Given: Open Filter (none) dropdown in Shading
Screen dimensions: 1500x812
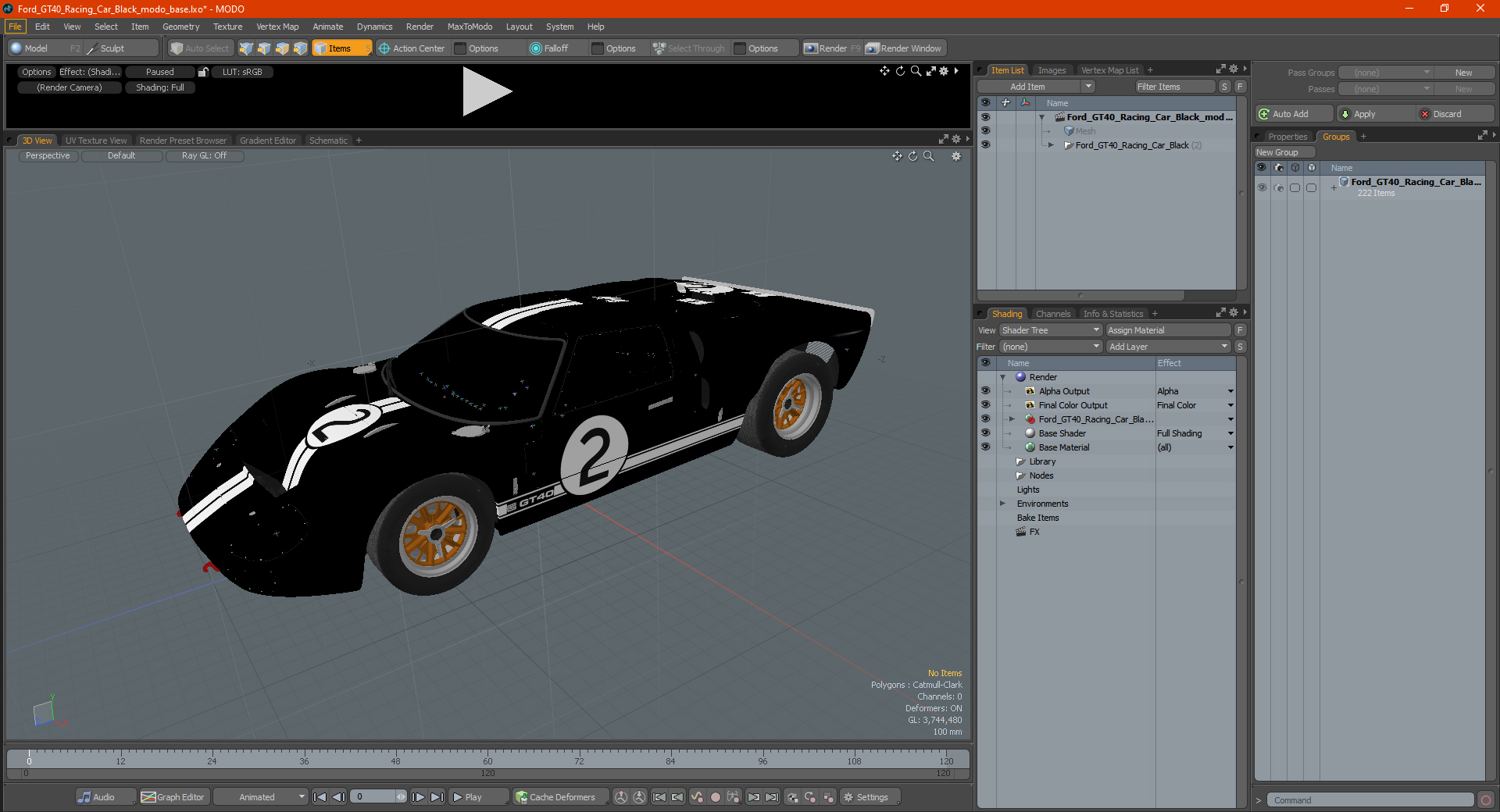Looking at the screenshot, I should (x=1051, y=347).
